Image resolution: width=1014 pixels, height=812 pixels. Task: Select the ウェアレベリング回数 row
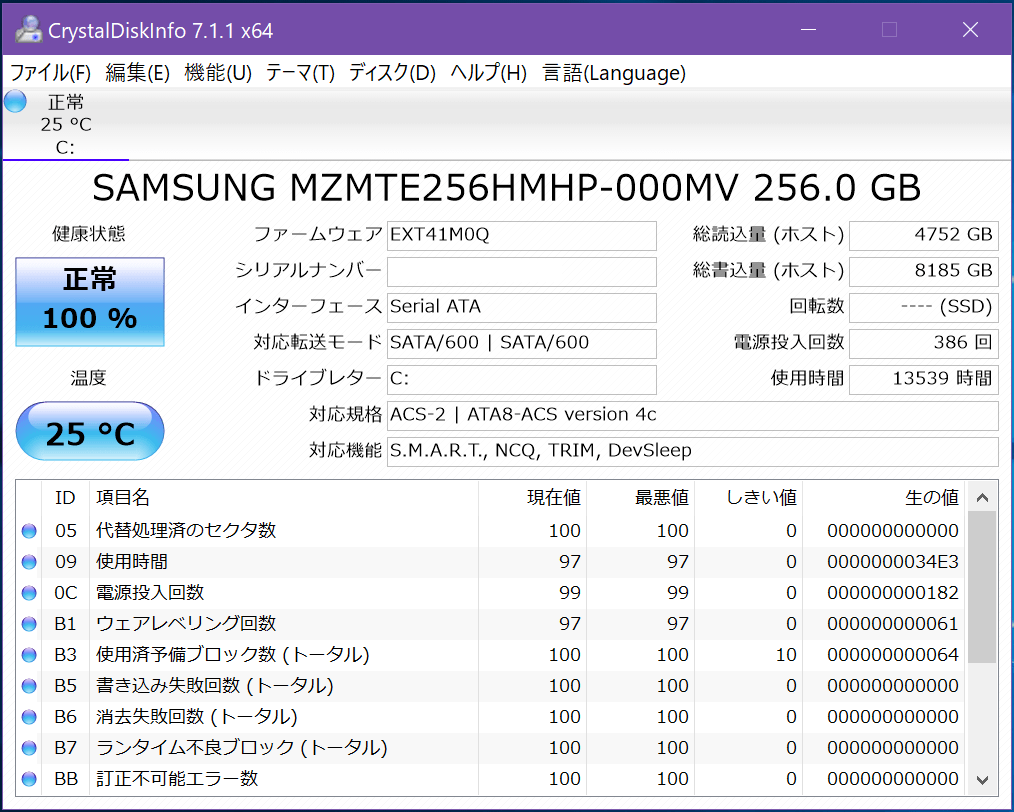point(491,624)
